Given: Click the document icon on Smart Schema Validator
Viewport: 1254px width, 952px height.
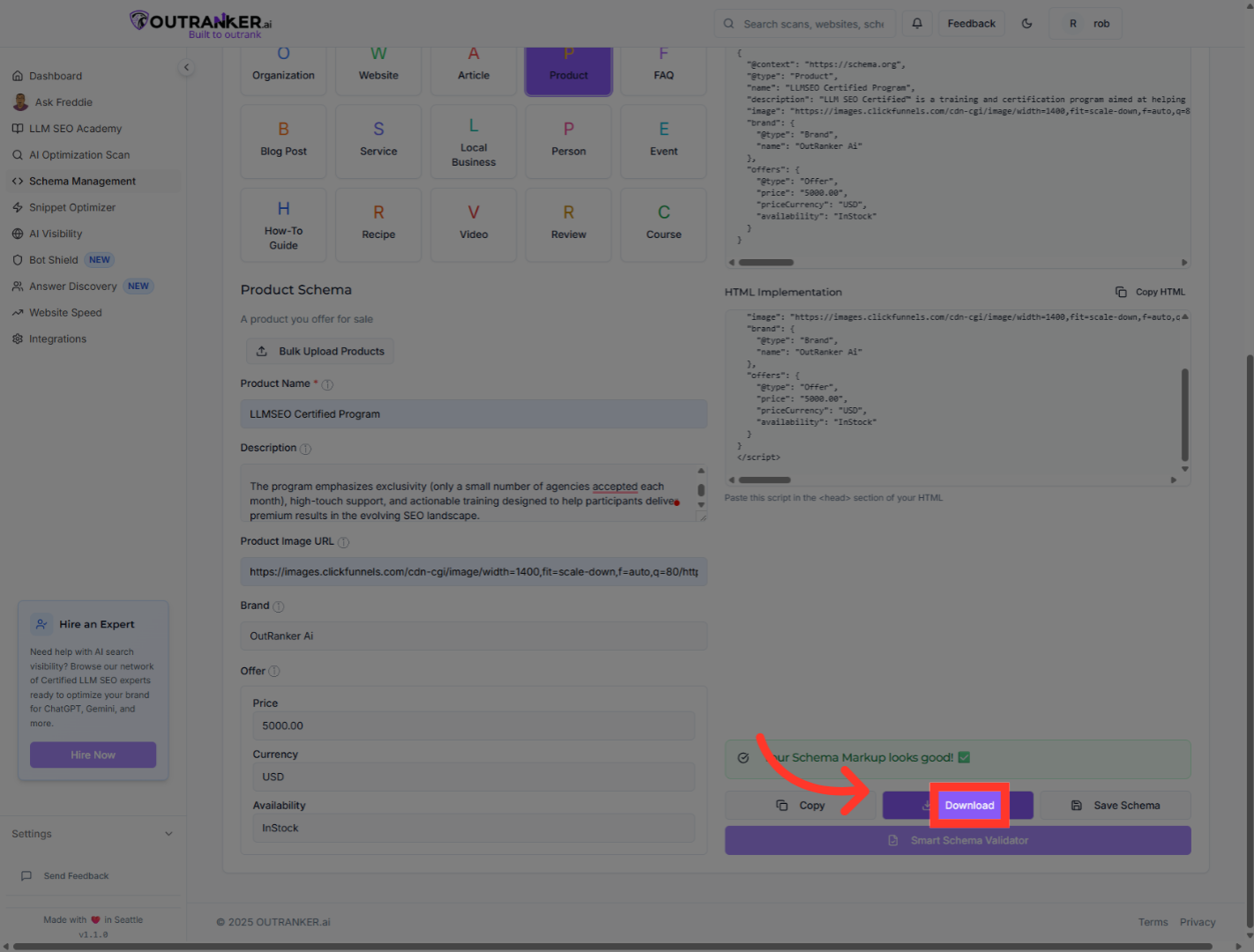Looking at the screenshot, I should 892,841.
